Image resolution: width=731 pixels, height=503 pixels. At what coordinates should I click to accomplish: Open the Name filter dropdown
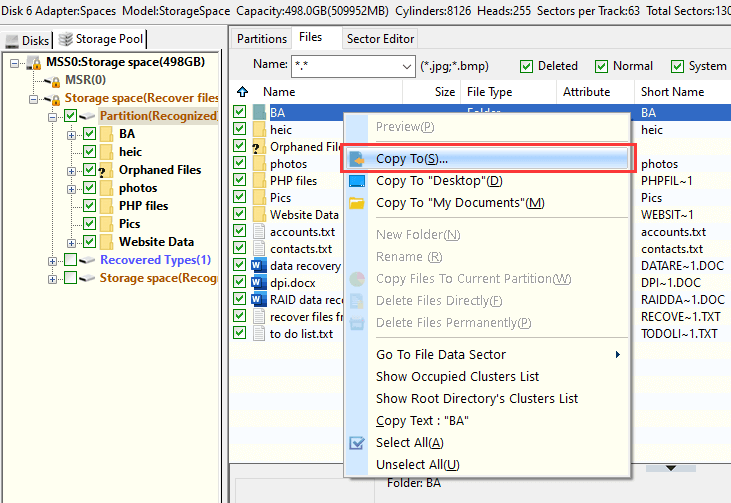pos(405,66)
